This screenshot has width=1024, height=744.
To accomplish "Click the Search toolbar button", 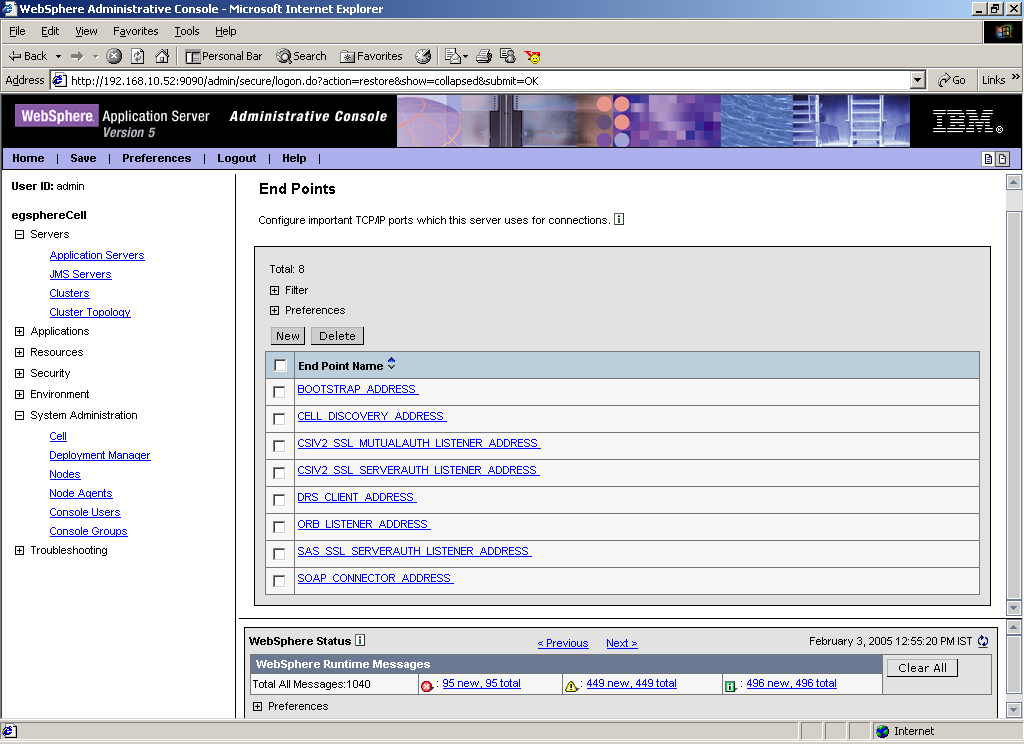I will click(301, 56).
